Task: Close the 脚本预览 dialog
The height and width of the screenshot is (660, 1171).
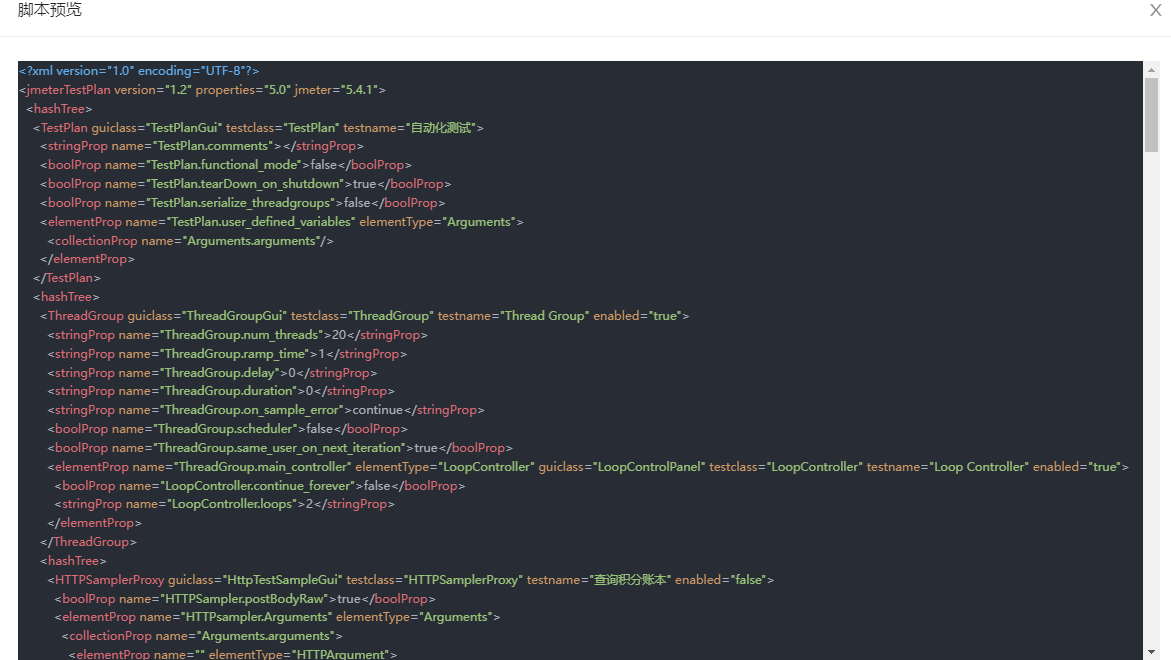Action: click(1156, 10)
